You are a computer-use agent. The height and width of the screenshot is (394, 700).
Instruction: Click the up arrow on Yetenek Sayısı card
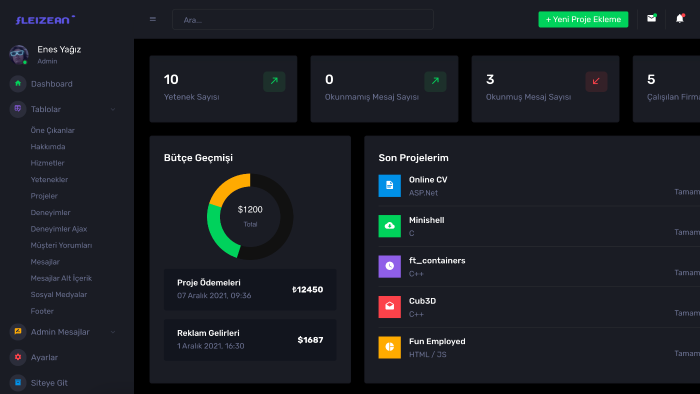pyautogui.click(x=274, y=81)
